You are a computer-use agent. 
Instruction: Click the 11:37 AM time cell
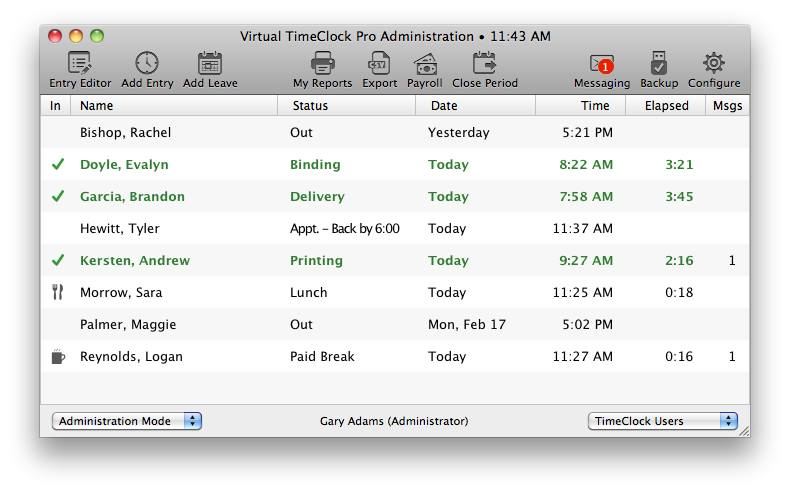coord(582,229)
